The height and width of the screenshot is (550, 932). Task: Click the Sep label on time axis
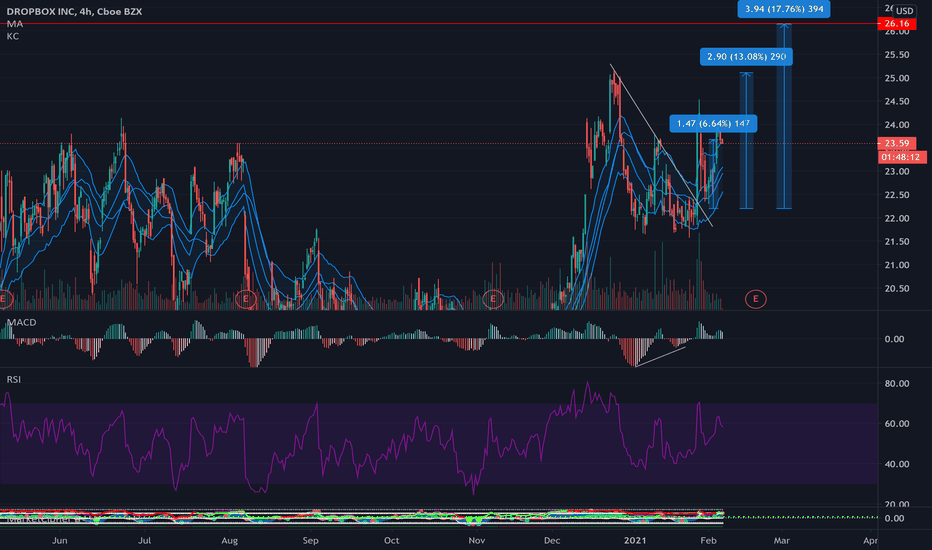310,540
